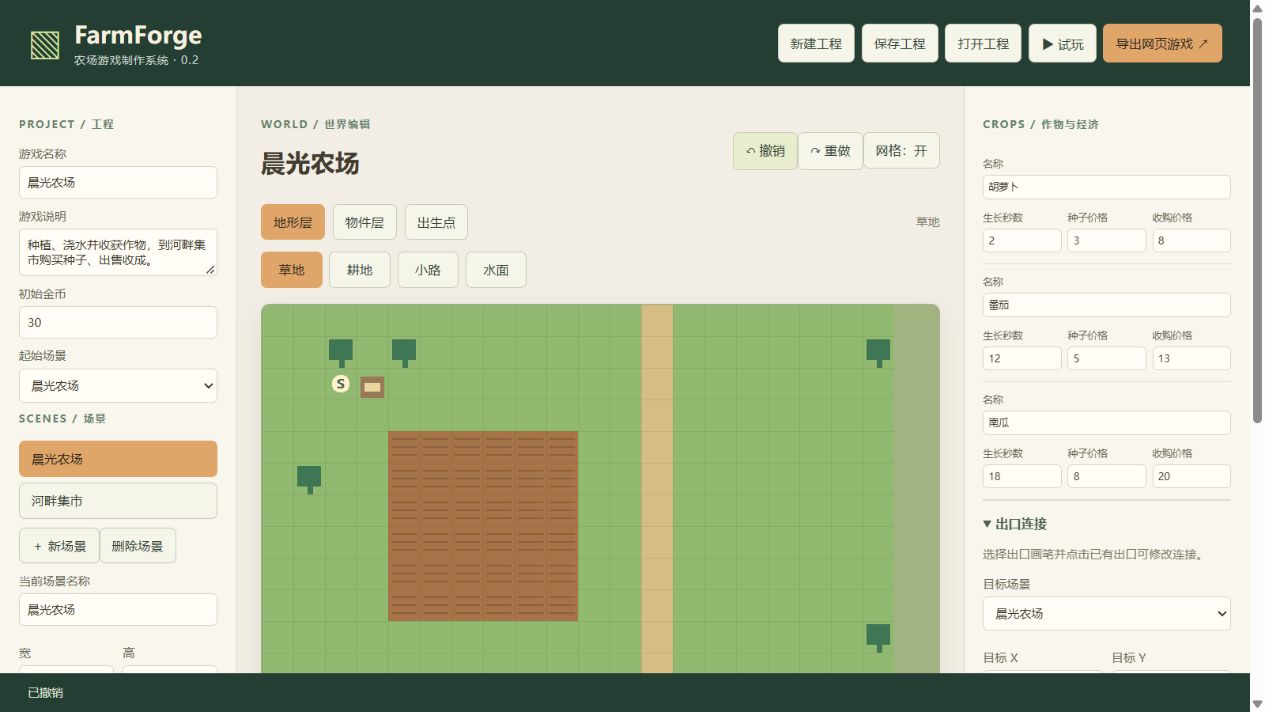The width and height of the screenshot is (1265, 712).
Task: Click 番茄 种子价格 field showing 5
Action: click(x=1106, y=358)
